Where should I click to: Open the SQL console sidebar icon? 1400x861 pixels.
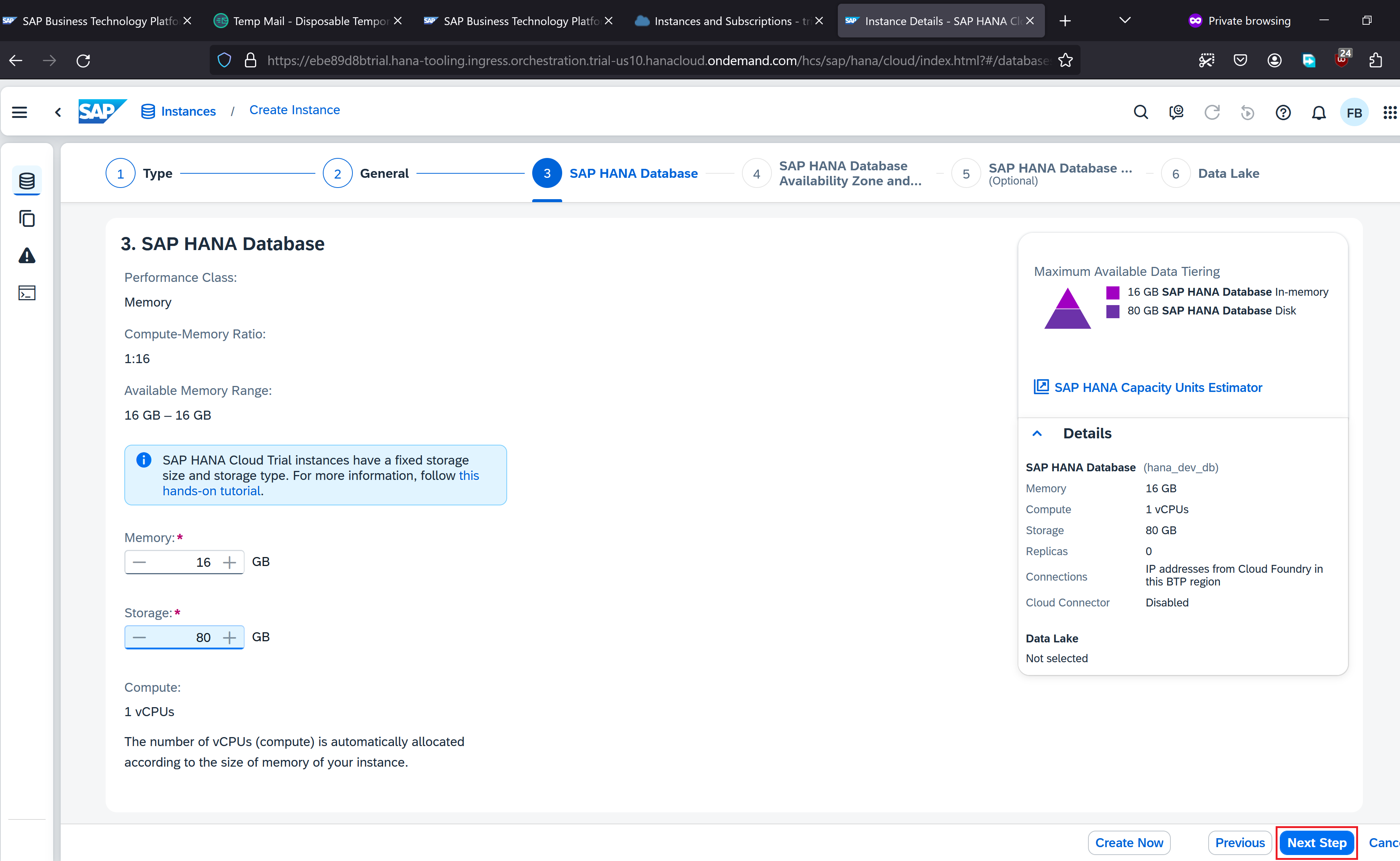coord(27,293)
